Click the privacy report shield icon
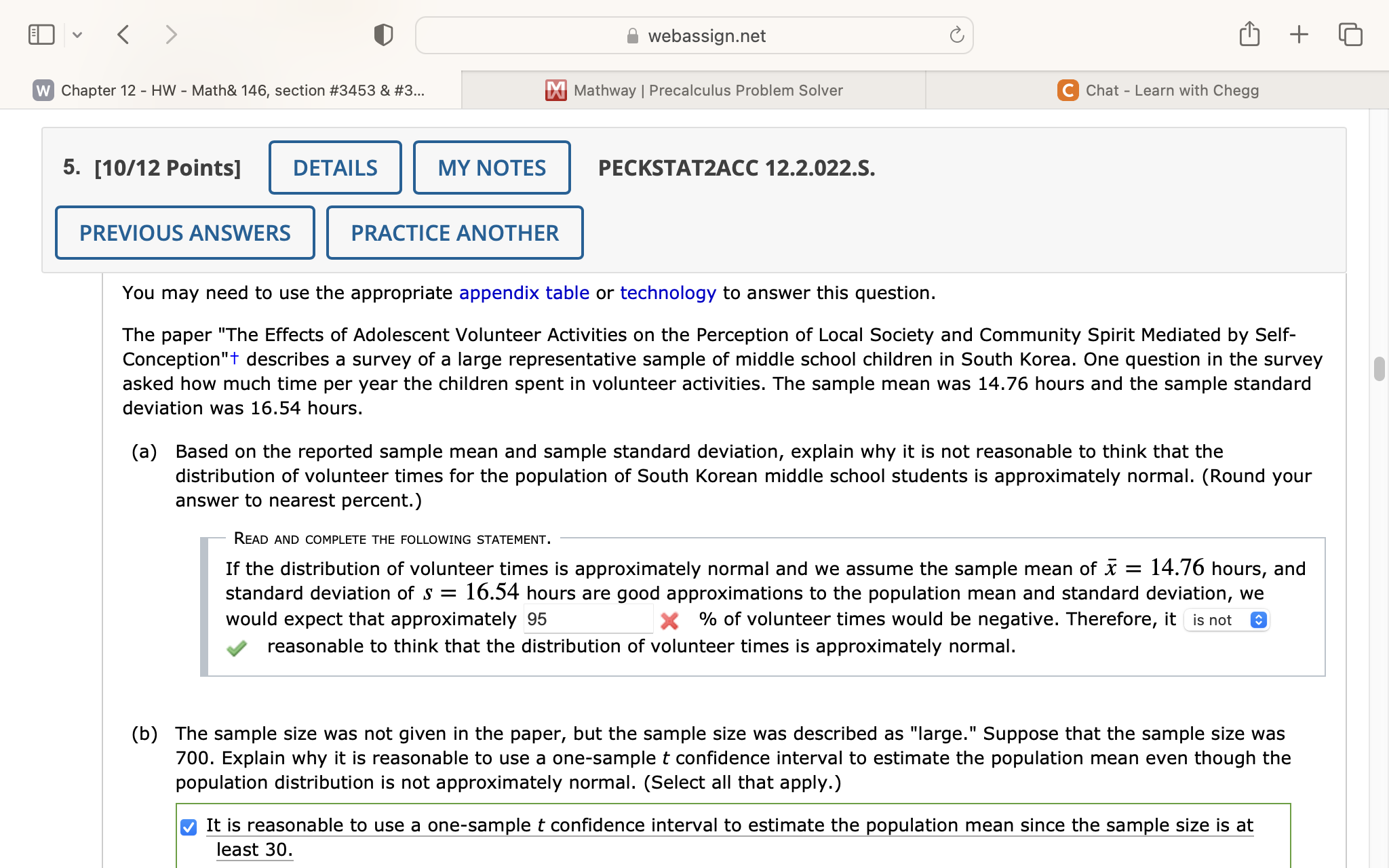Image resolution: width=1389 pixels, height=868 pixels. (383, 35)
